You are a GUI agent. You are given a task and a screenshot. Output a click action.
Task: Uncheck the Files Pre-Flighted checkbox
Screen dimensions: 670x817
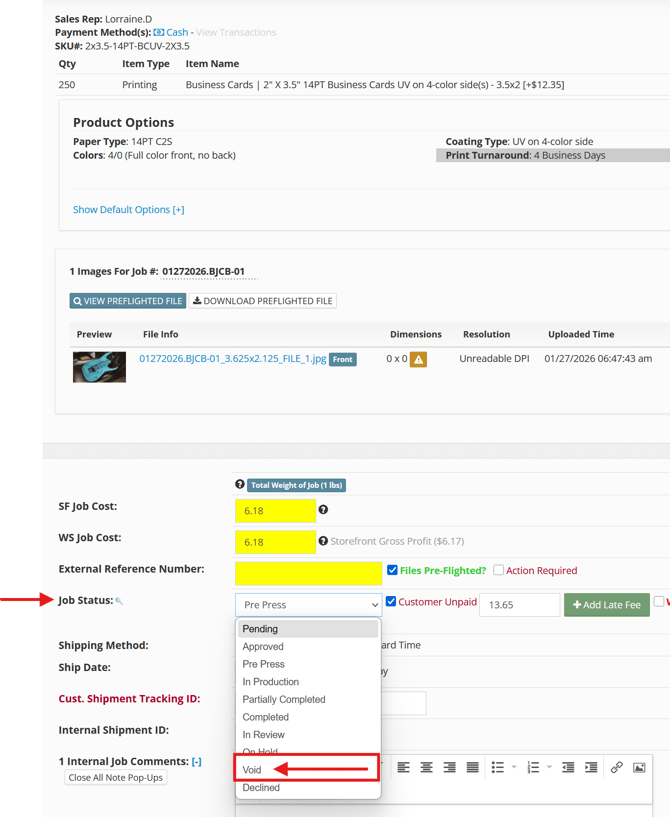(x=392, y=570)
